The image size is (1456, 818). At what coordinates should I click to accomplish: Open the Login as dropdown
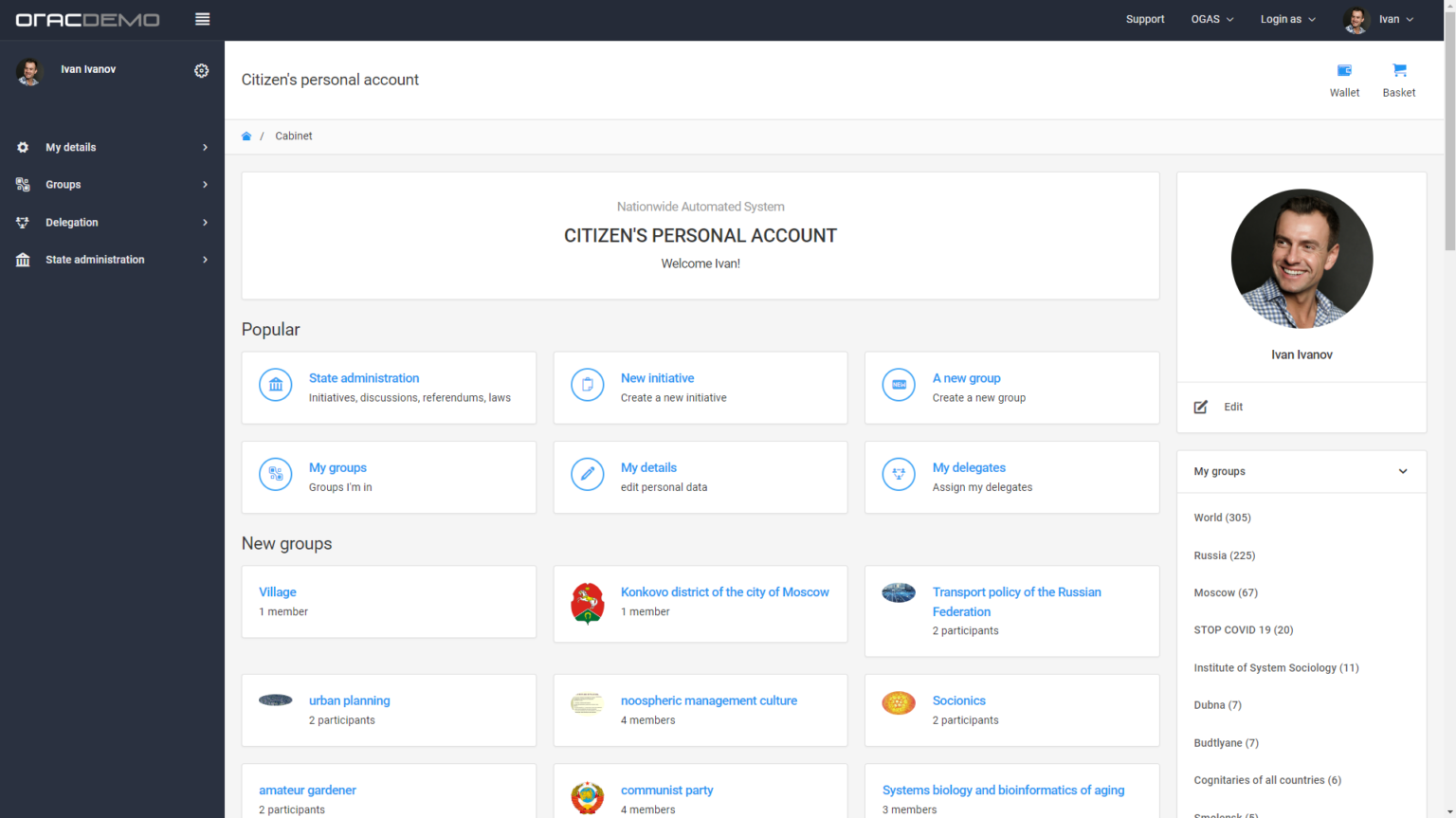pos(1287,19)
